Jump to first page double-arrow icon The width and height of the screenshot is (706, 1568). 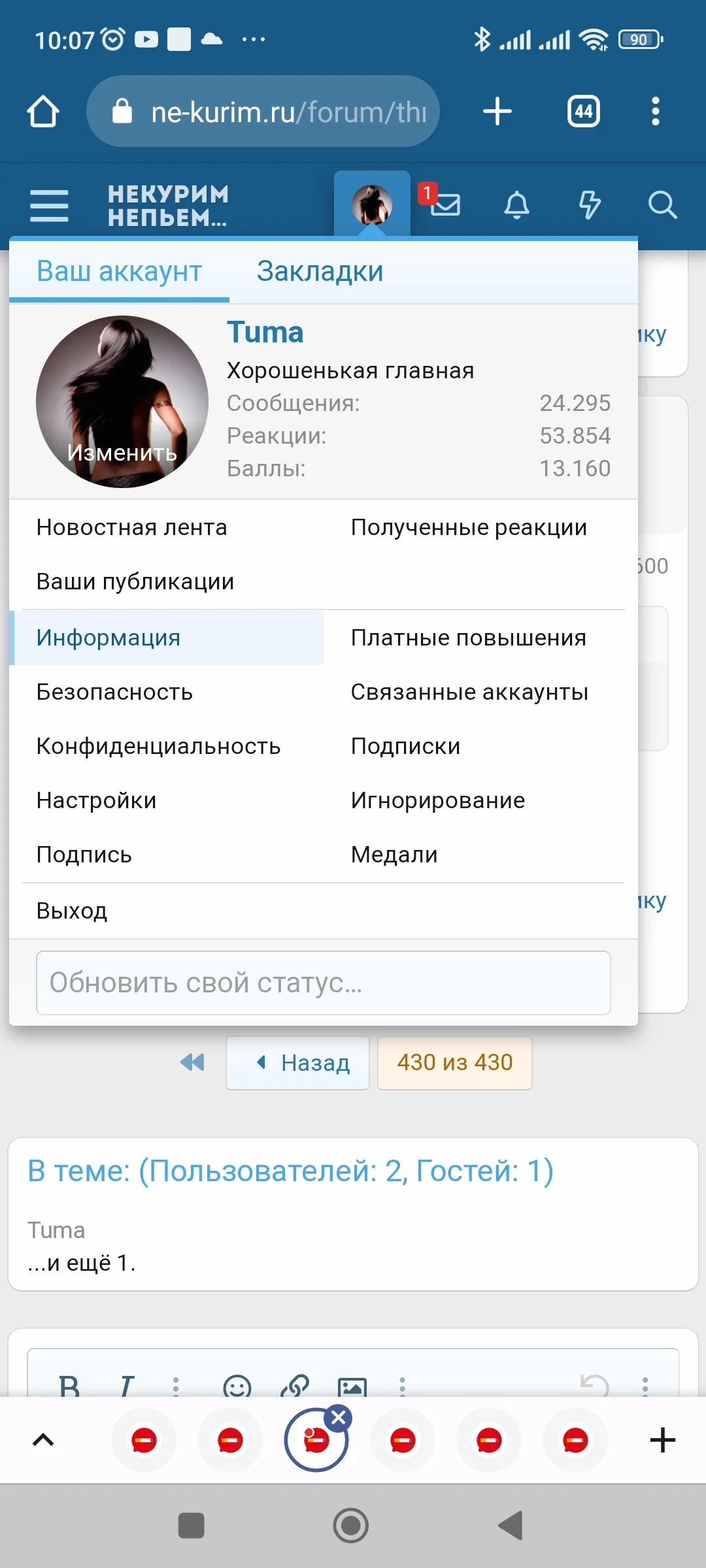coord(192,1062)
